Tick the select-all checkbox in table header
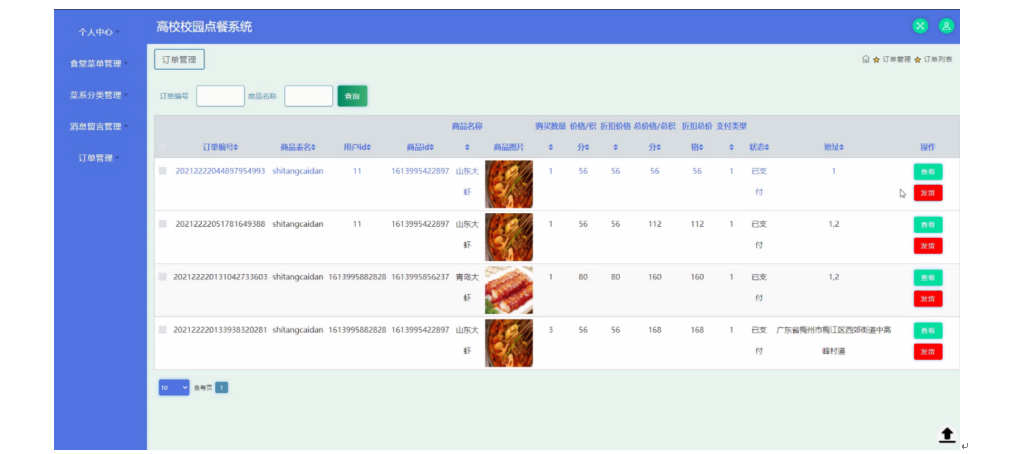 click(x=163, y=148)
